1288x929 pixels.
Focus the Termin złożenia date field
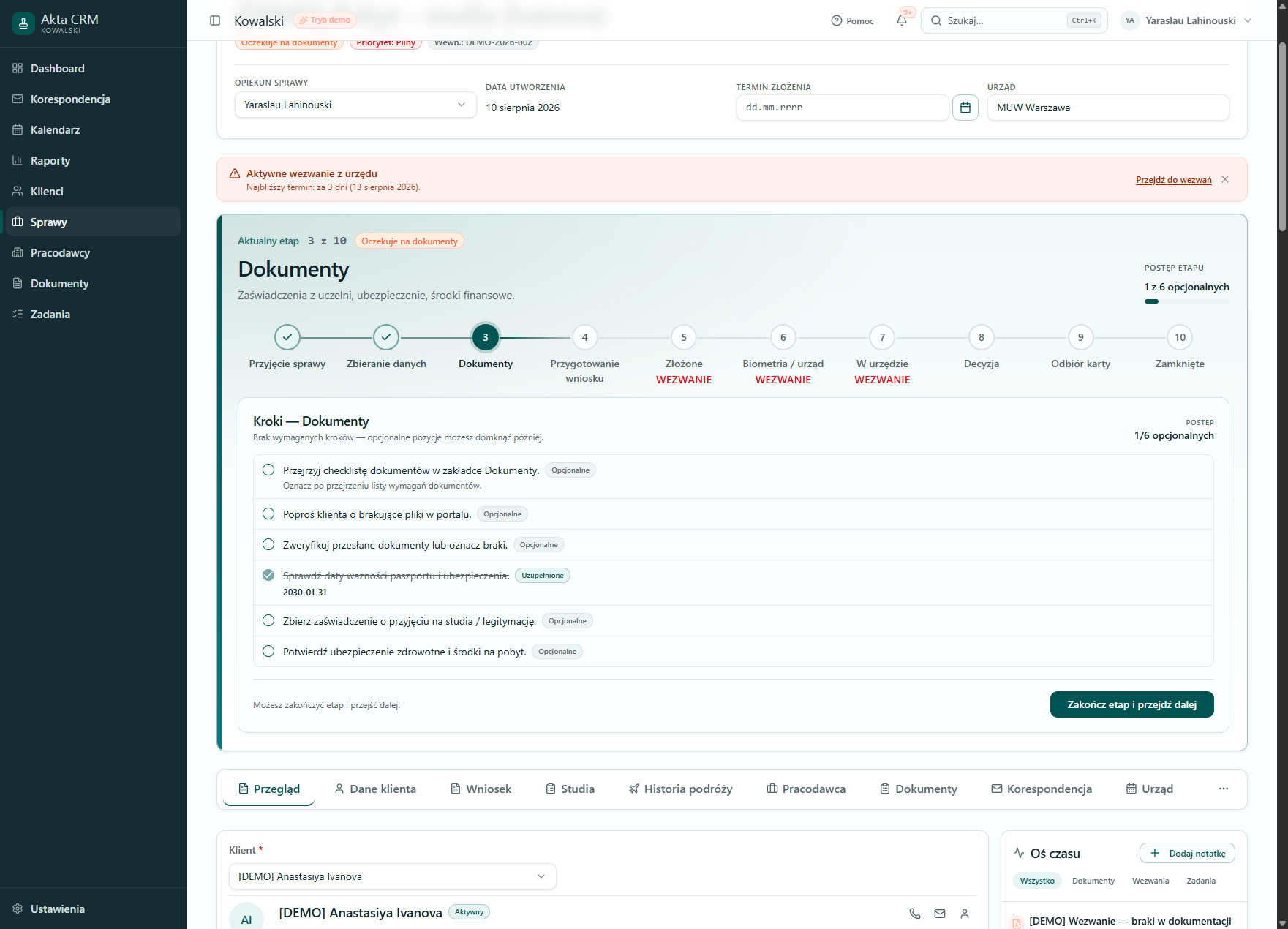843,108
